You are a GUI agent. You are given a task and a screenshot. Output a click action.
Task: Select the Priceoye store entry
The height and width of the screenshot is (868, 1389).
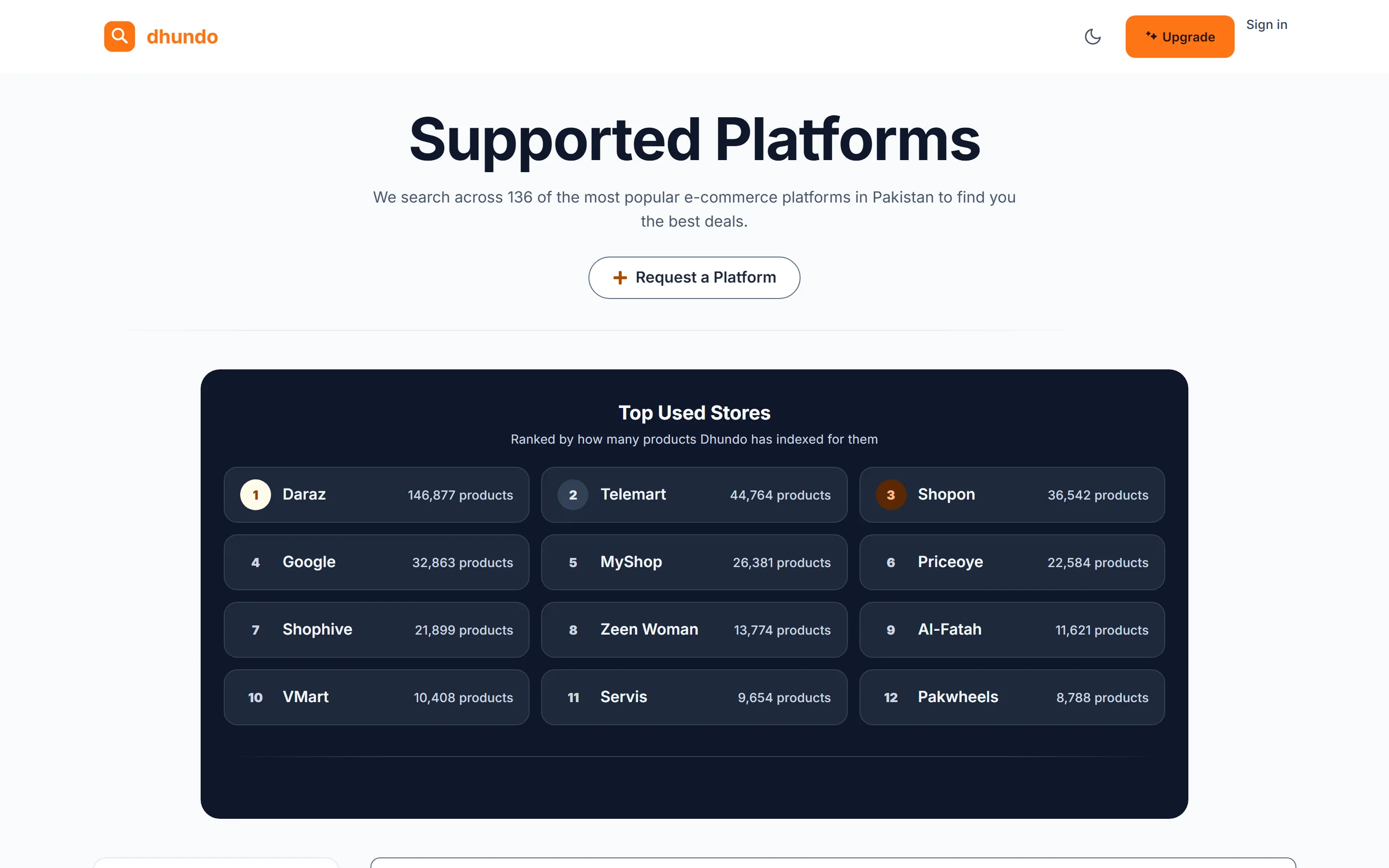[1012, 562]
